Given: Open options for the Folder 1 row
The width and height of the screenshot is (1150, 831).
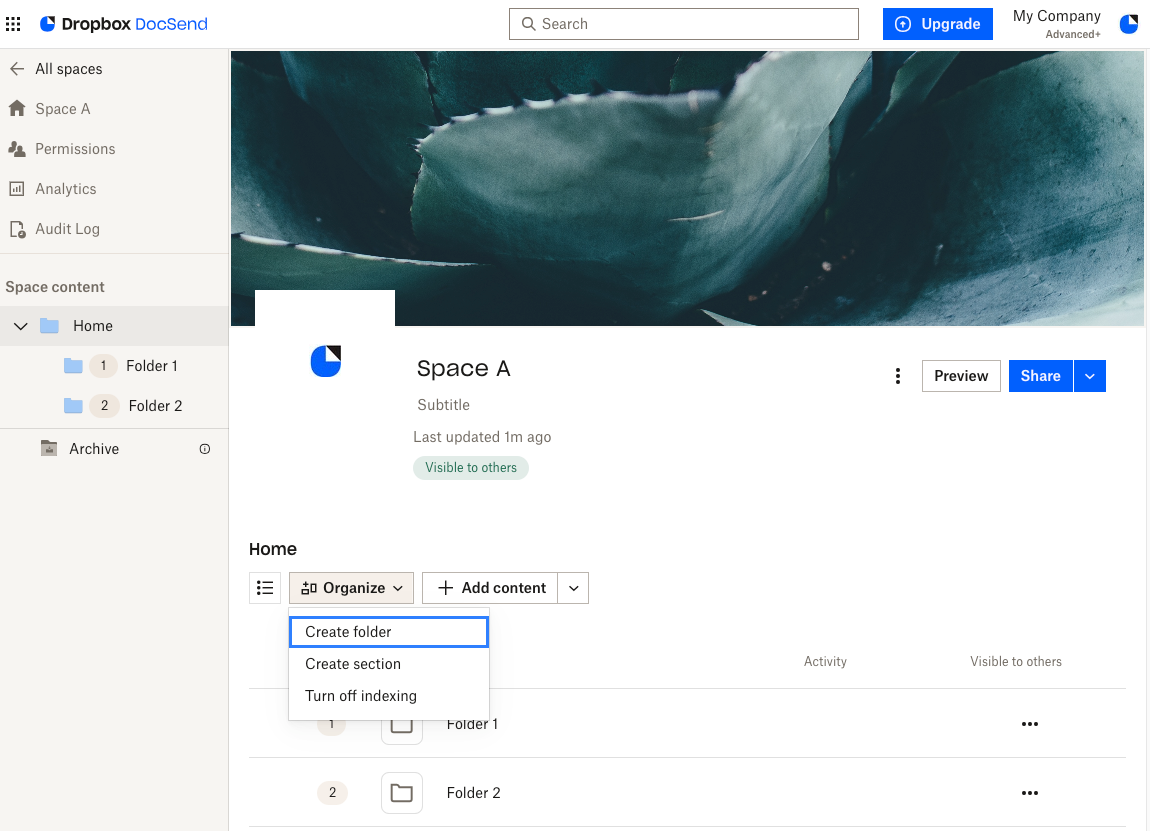Looking at the screenshot, I should tap(1030, 723).
